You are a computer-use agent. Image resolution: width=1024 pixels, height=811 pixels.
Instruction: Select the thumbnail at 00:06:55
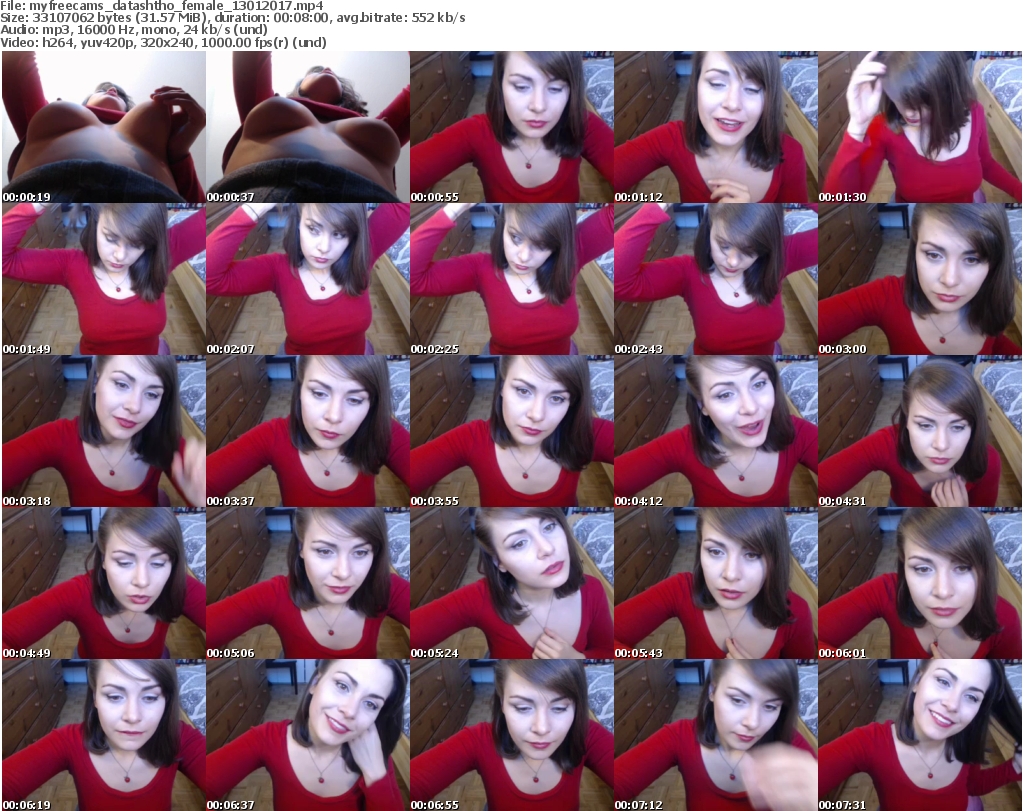pyautogui.click(x=511, y=735)
